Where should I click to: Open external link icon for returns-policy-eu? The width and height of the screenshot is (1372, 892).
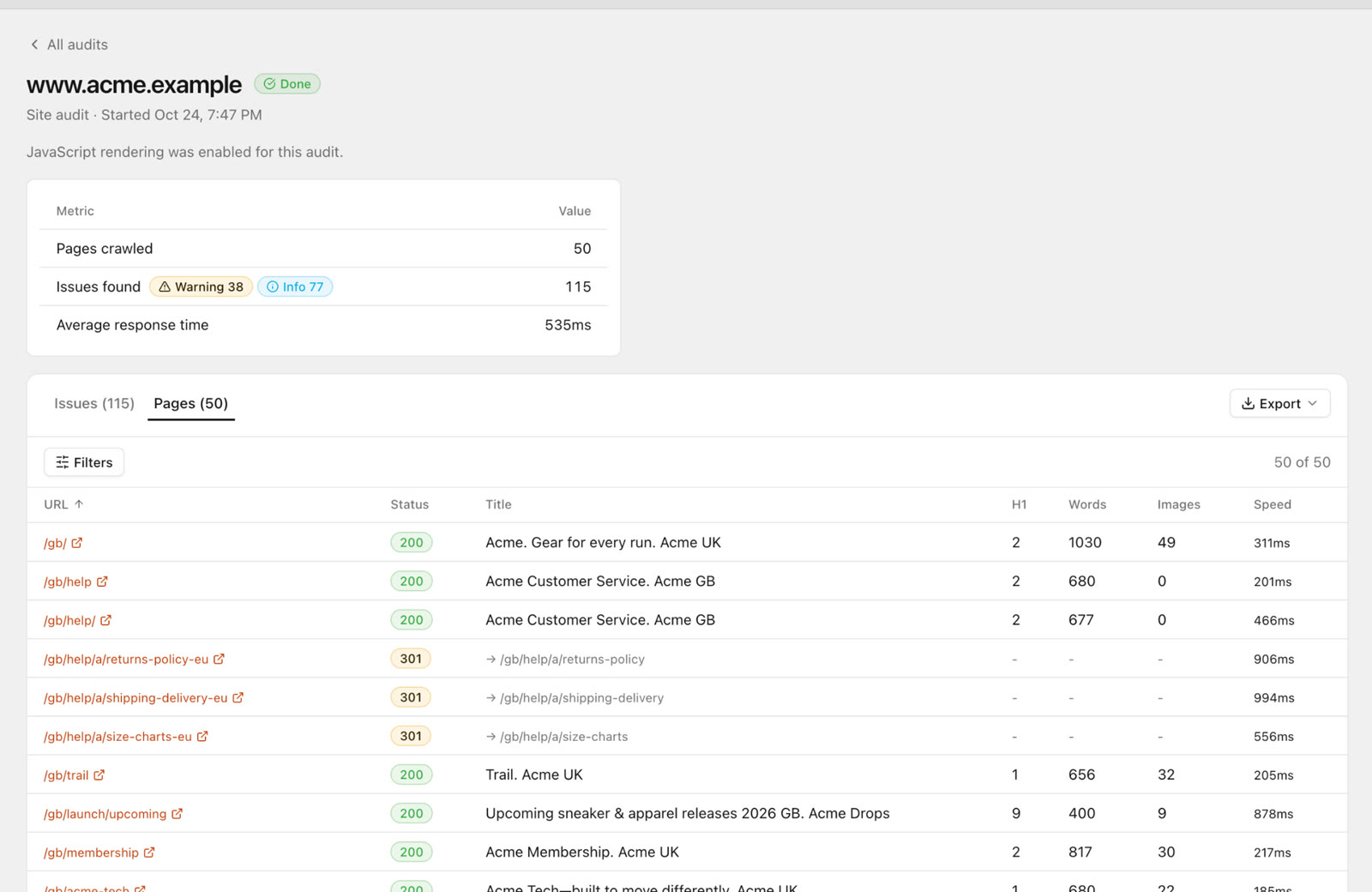point(219,659)
